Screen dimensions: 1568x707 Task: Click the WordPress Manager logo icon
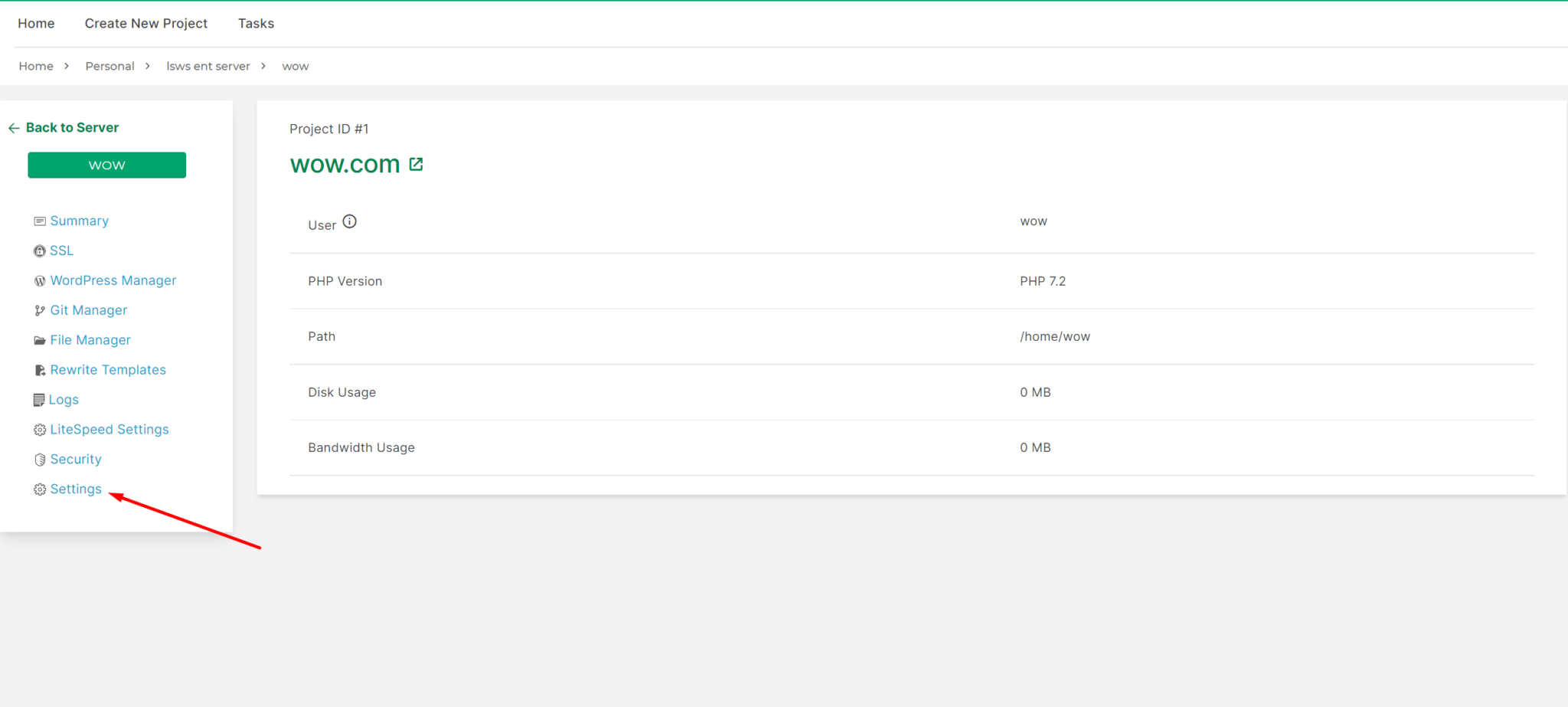tap(39, 280)
